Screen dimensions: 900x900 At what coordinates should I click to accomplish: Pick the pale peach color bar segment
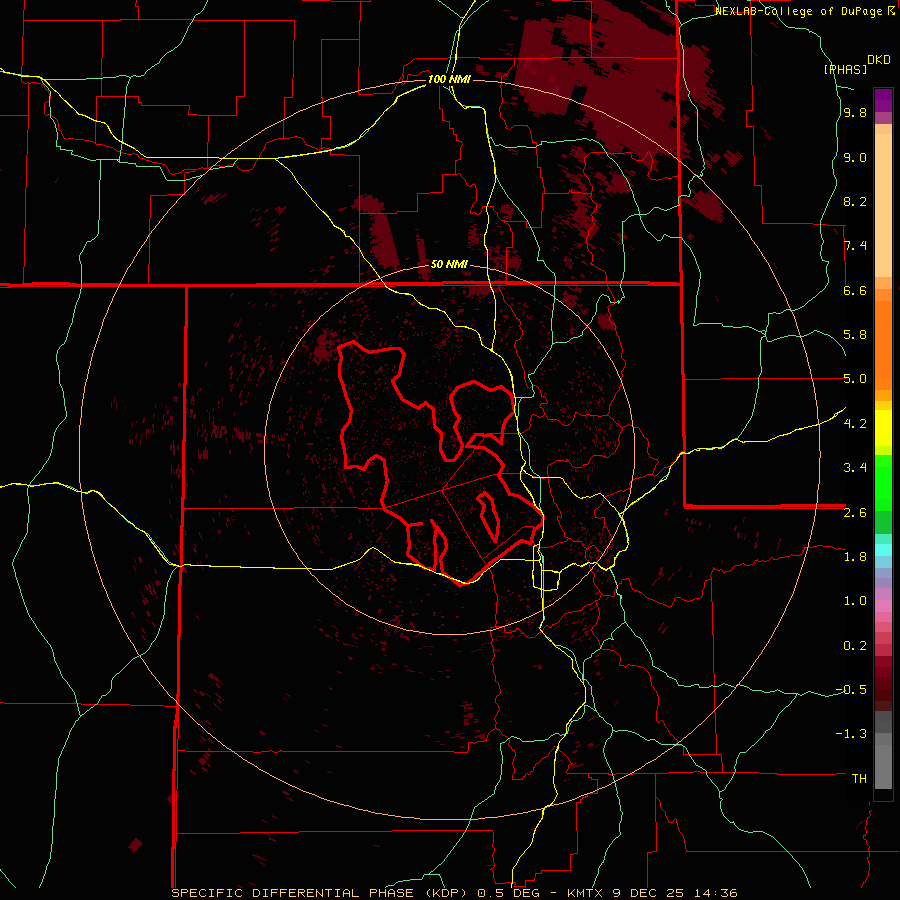[x=883, y=205]
